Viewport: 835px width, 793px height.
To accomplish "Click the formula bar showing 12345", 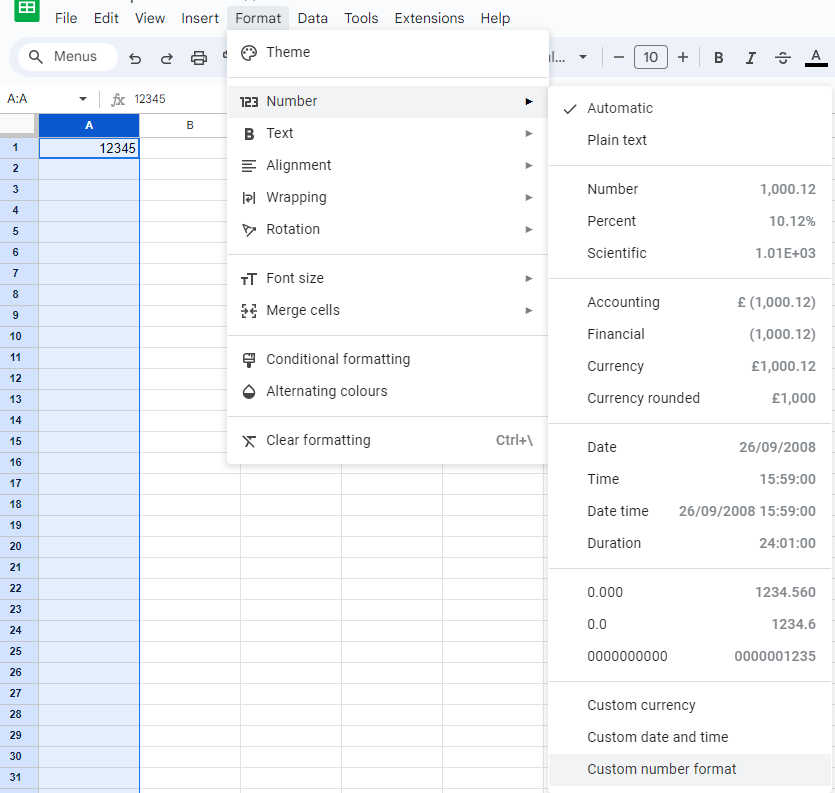I will point(150,99).
